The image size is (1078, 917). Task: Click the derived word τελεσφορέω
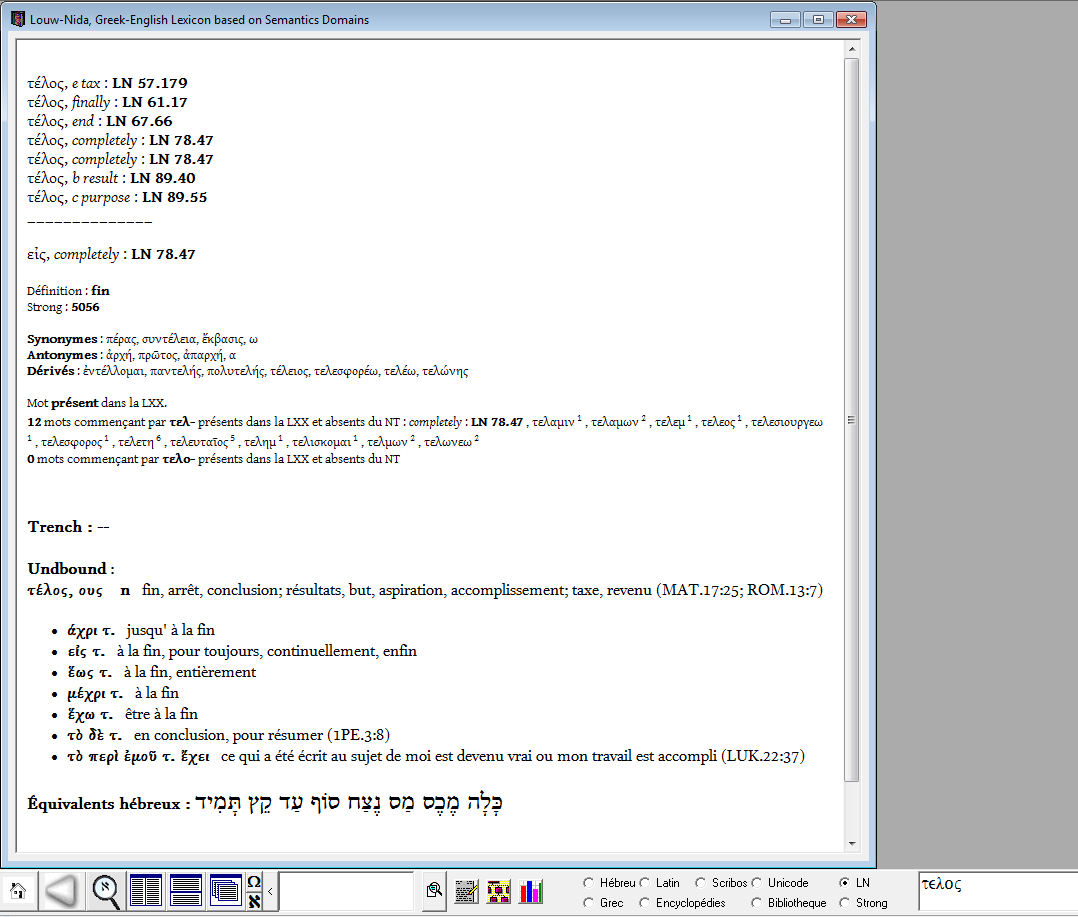click(x=346, y=371)
